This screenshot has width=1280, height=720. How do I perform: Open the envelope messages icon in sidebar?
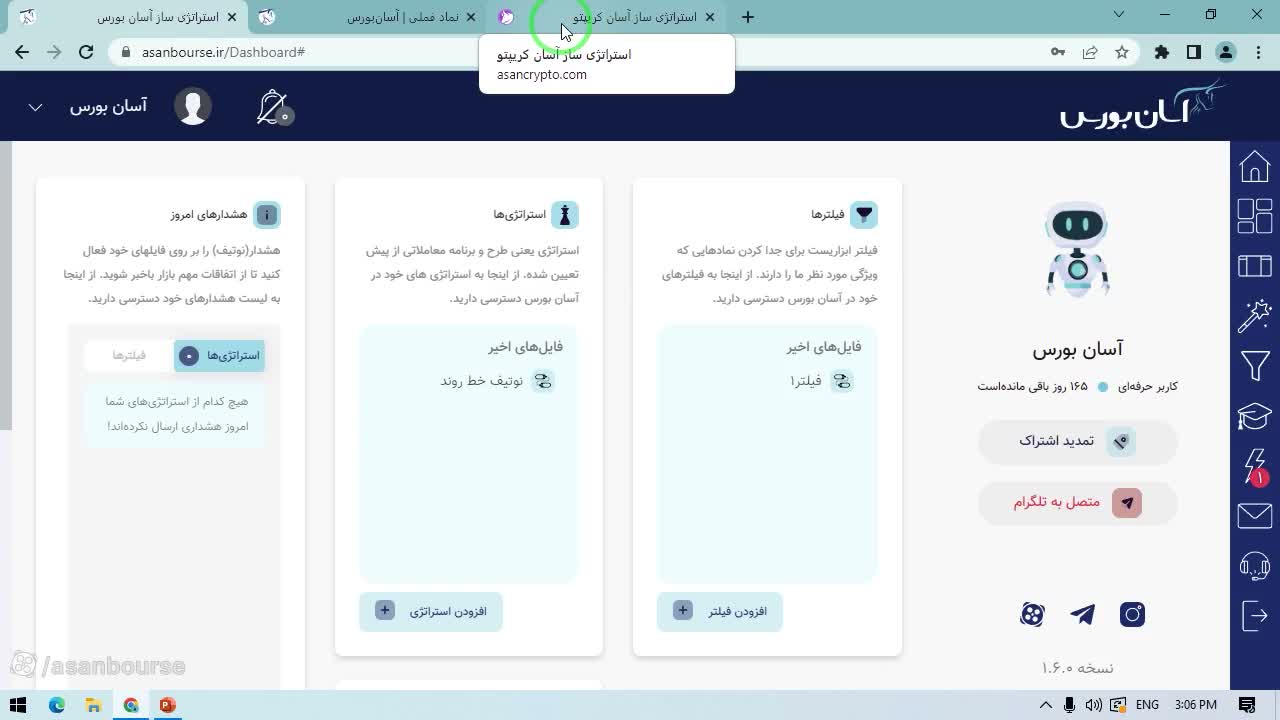[1254, 515]
